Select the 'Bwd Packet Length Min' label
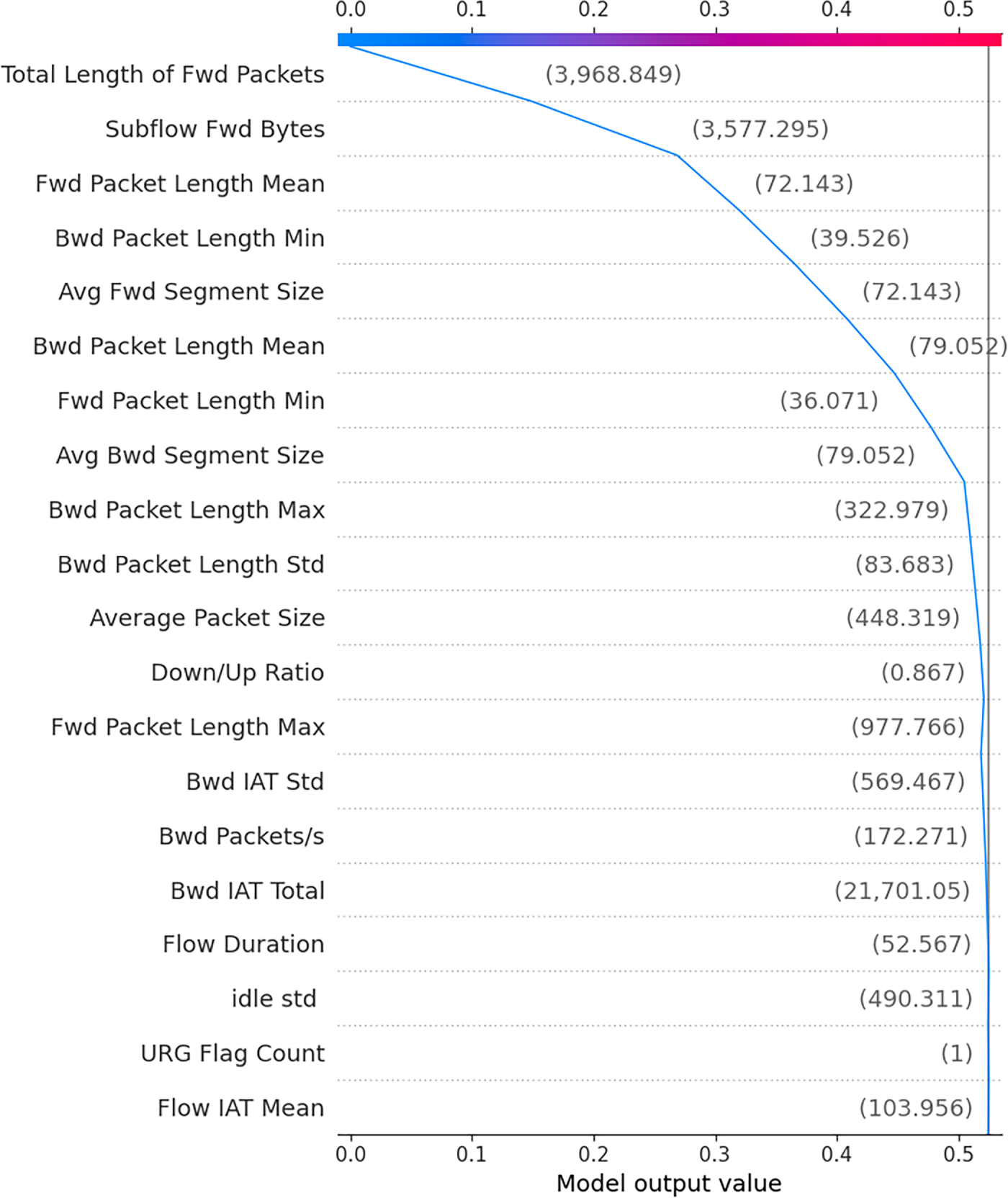Screen dimensions: 1008x1198 coord(189,238)
